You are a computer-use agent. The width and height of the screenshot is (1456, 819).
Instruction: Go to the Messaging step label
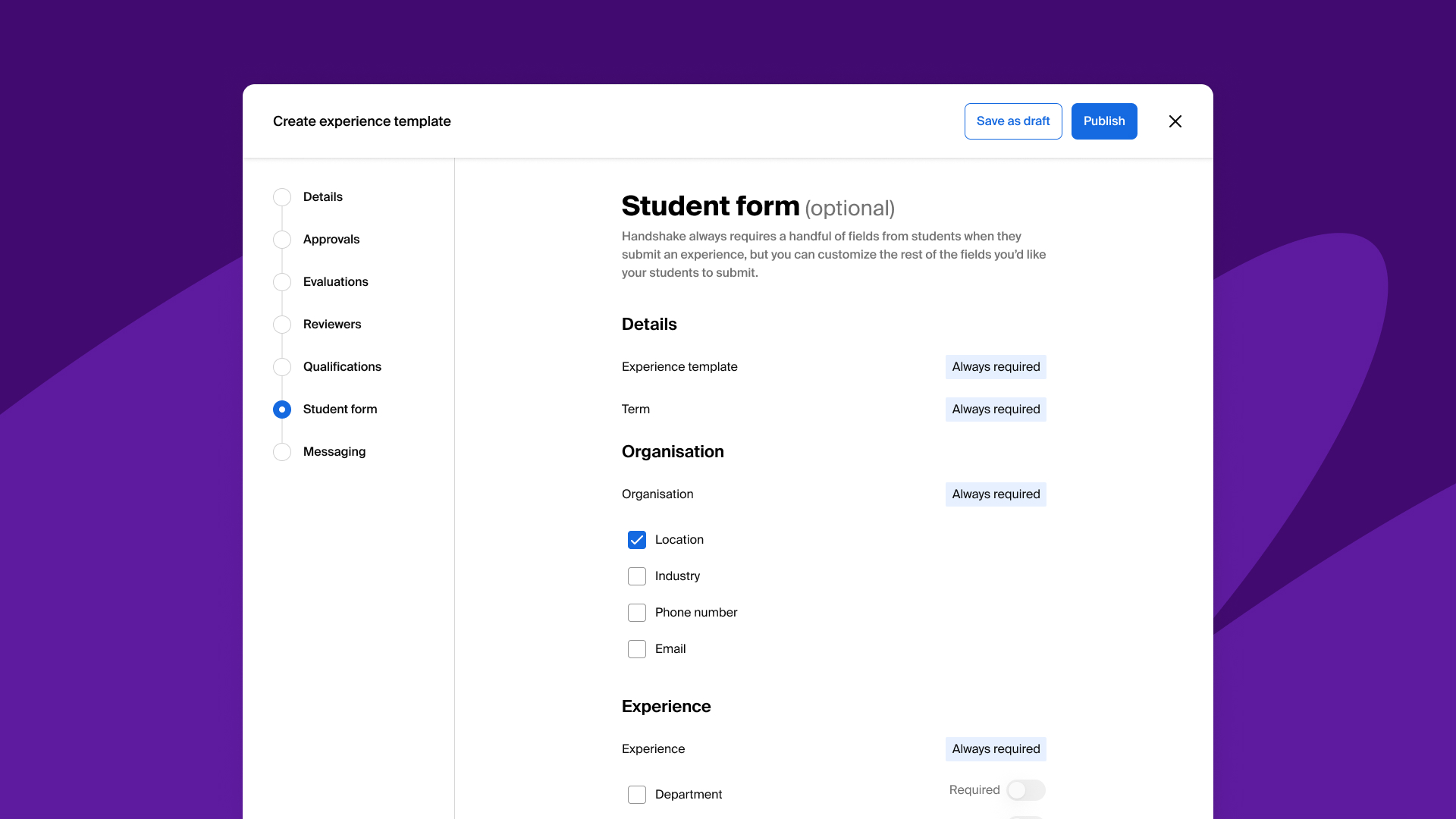tap(334, 452)
